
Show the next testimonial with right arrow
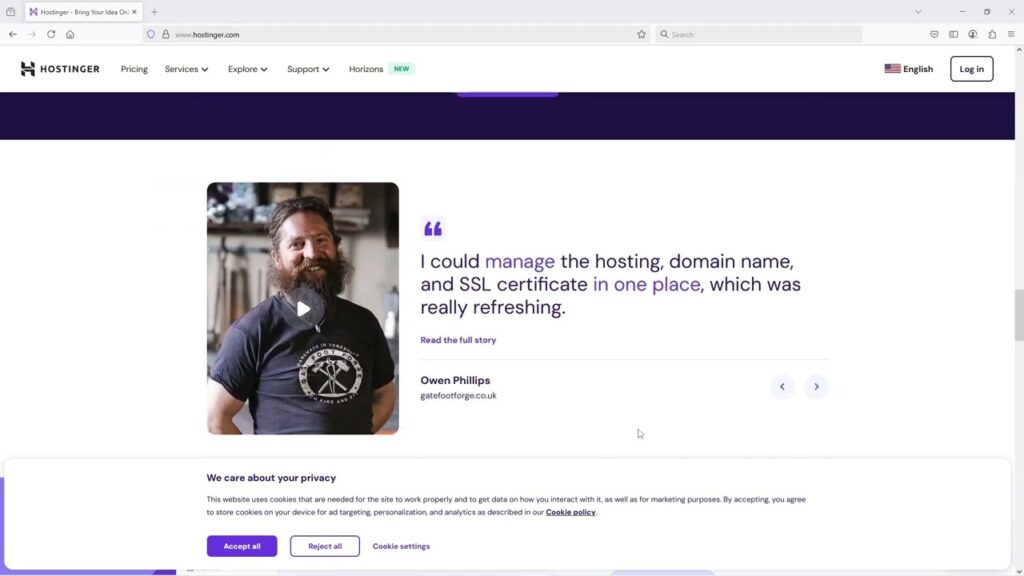[816, 387]
